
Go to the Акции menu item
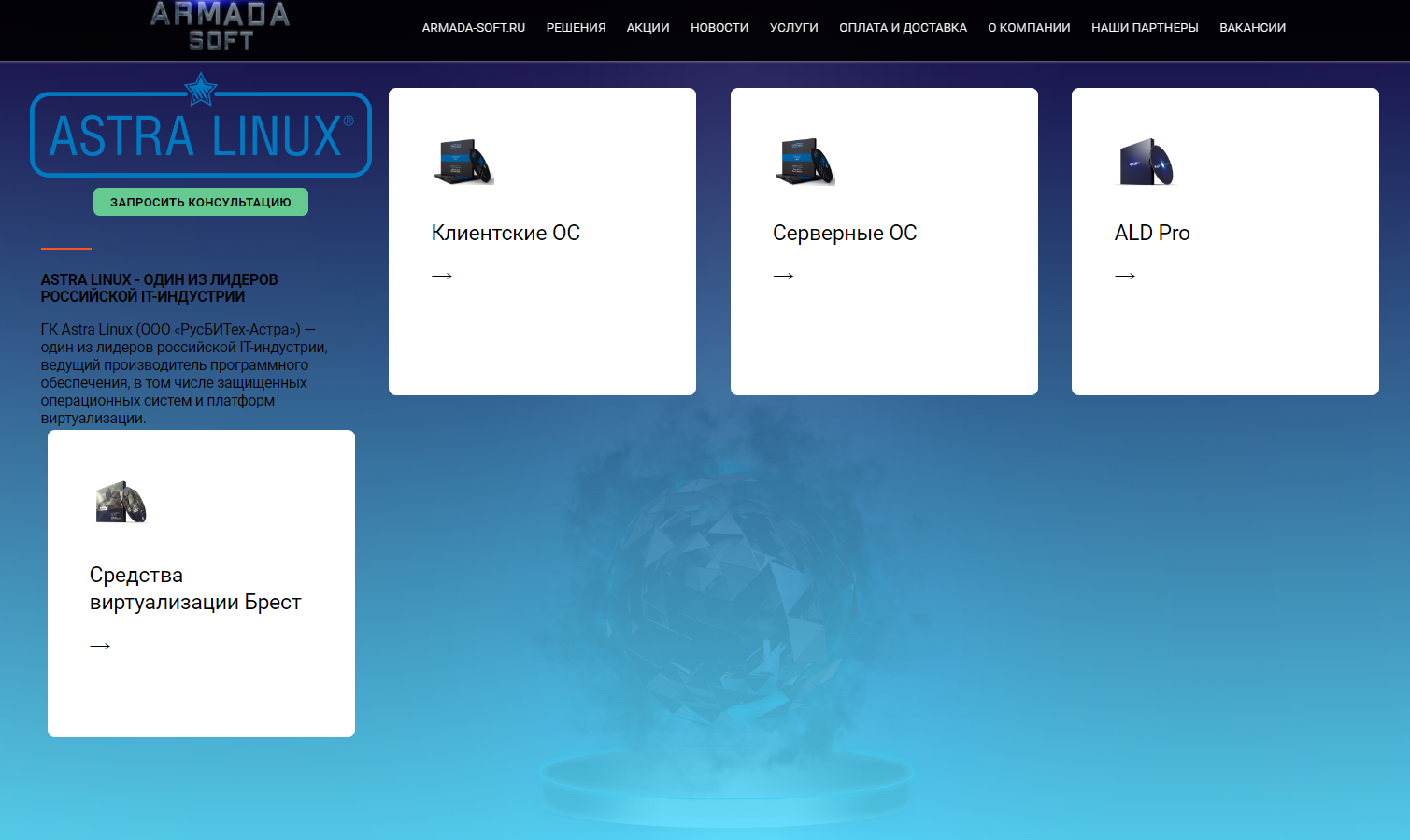[648, 28]
